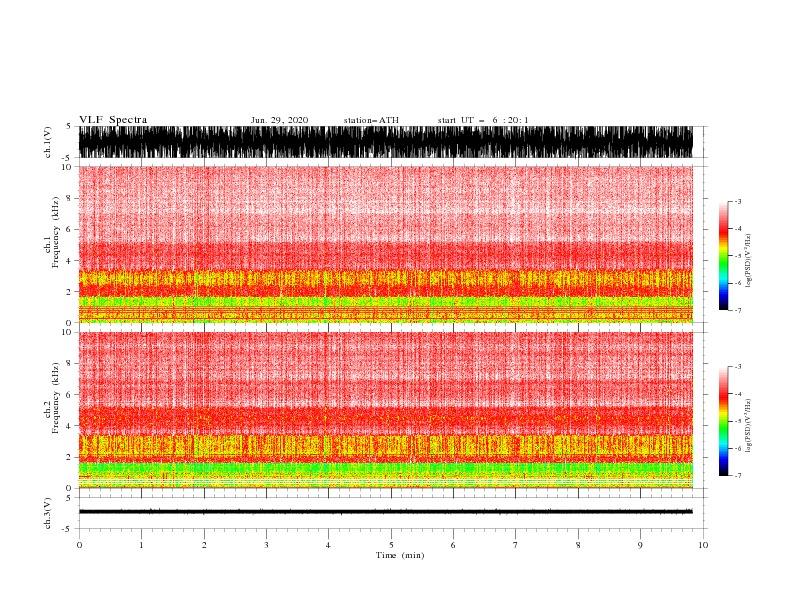
Task: Click the "-3" tick on ch.1 colorbar
Action: coord(738,201)
